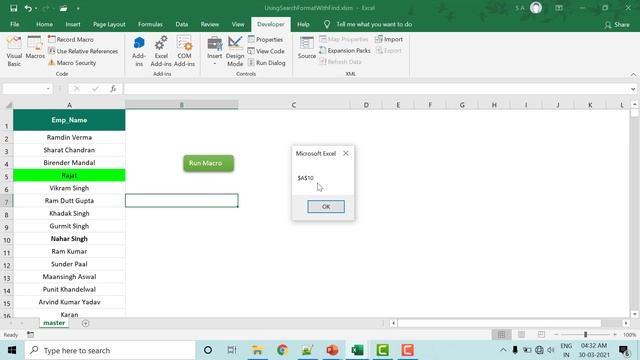
Task: Open the XML Source pane
Action: 307,48
